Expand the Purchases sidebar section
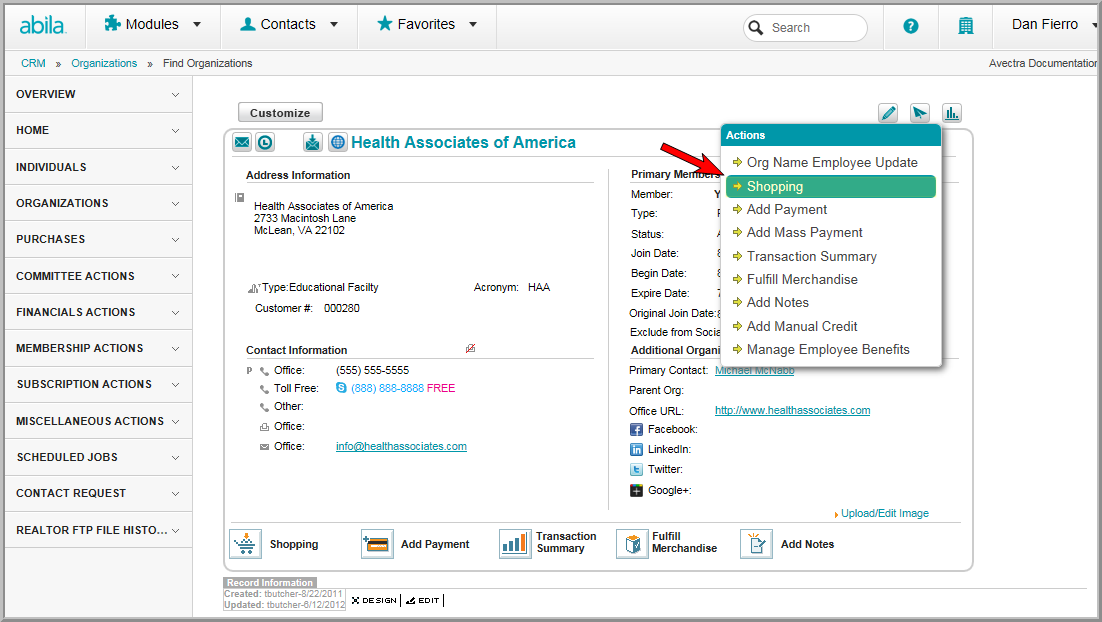The image size is (1102, 622). (98, 240)
